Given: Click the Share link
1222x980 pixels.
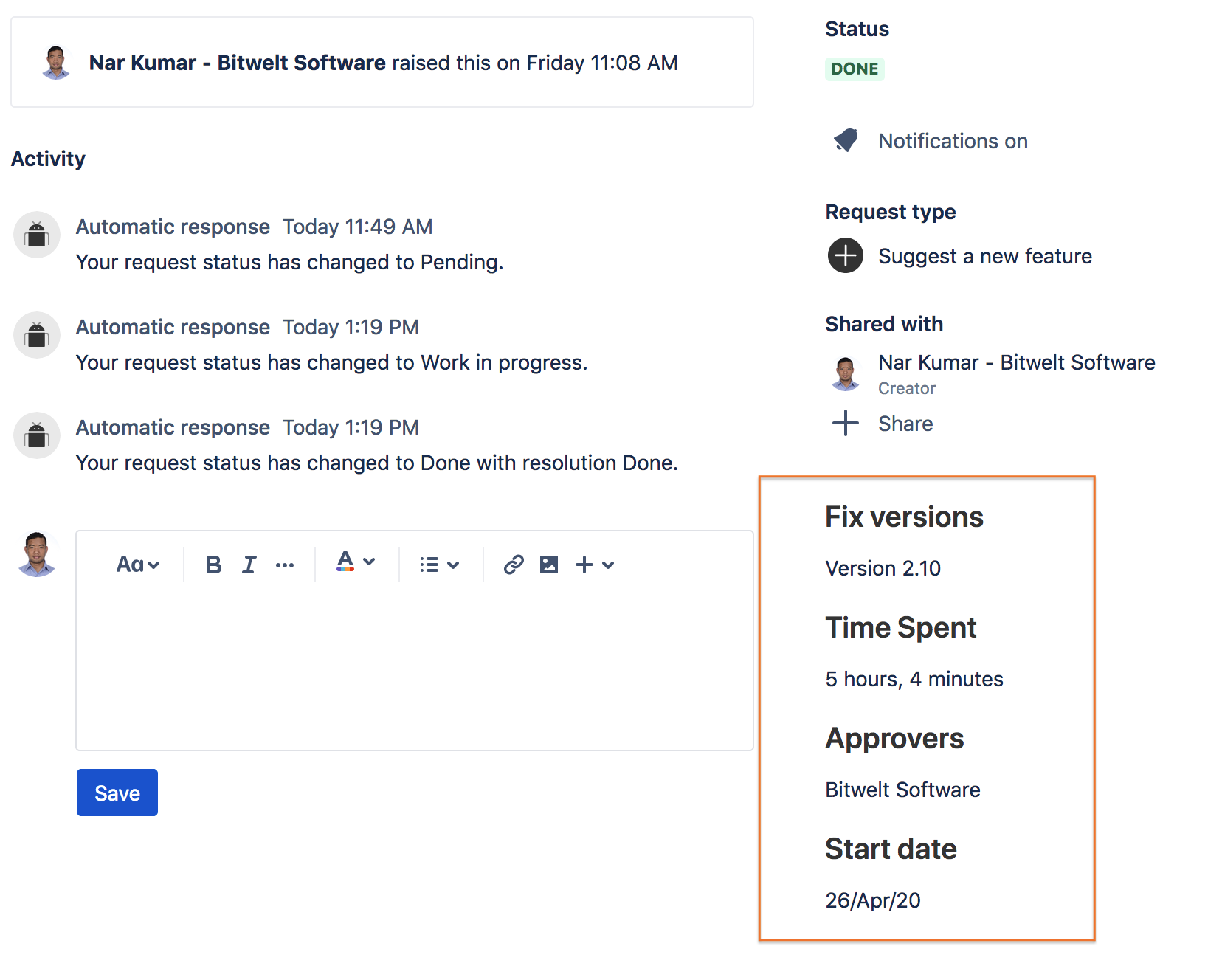Looking at the screenshot, I should [905, 424].
